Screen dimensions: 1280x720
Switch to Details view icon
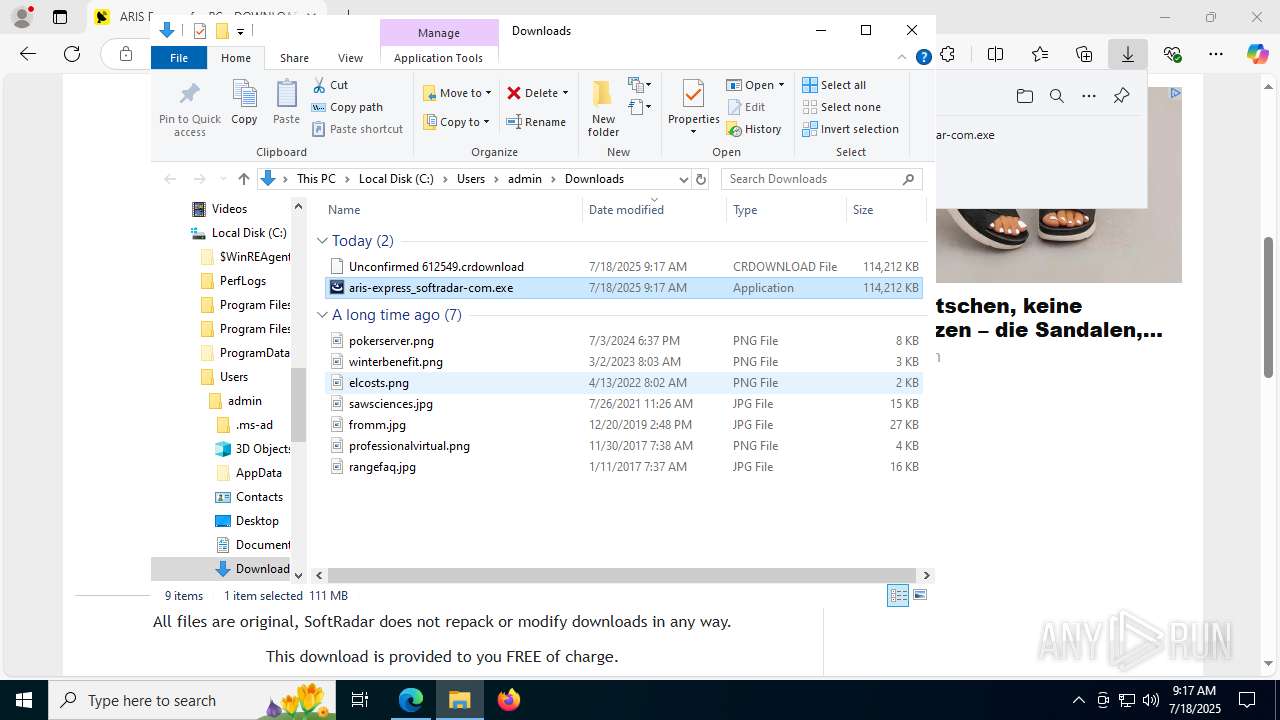898,595
